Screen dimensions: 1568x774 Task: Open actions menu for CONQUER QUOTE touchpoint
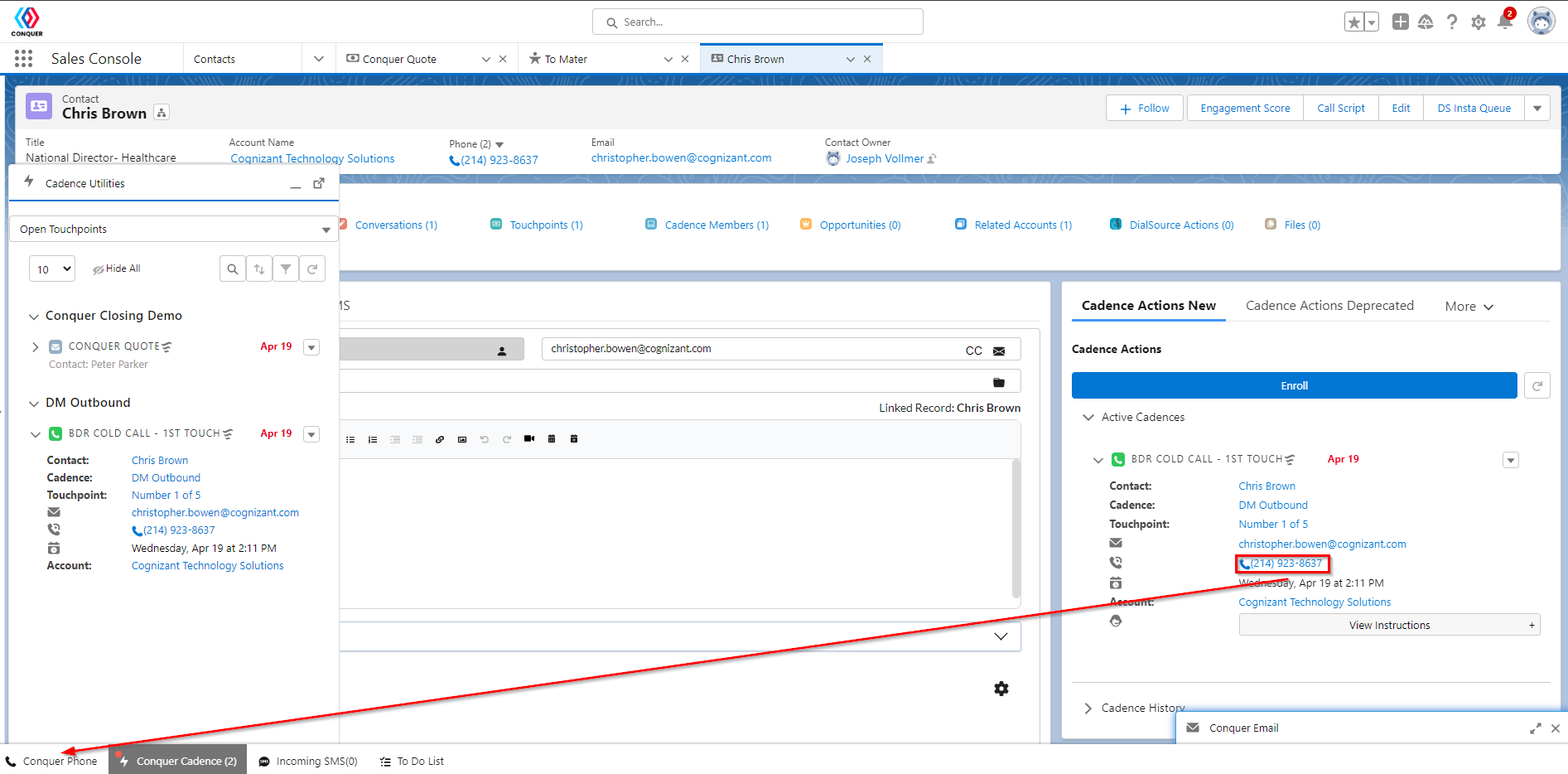311,347
